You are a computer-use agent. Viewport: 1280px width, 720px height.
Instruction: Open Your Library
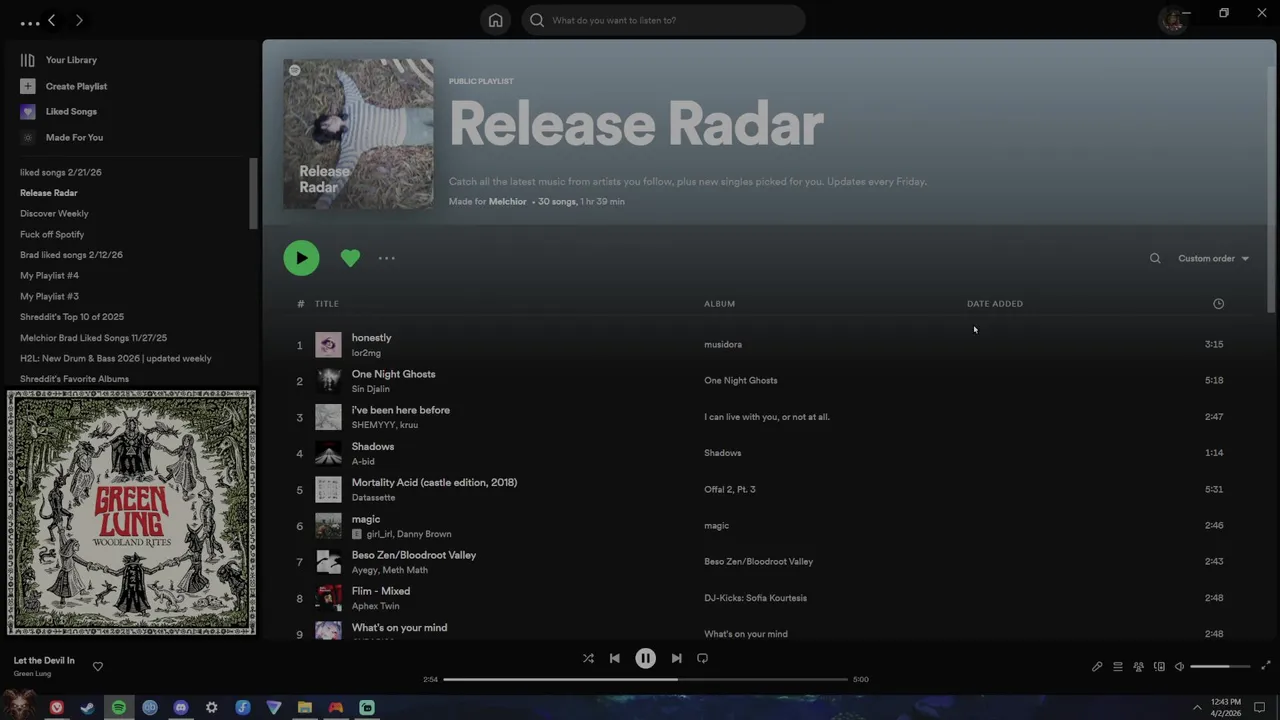coord(59,60)
